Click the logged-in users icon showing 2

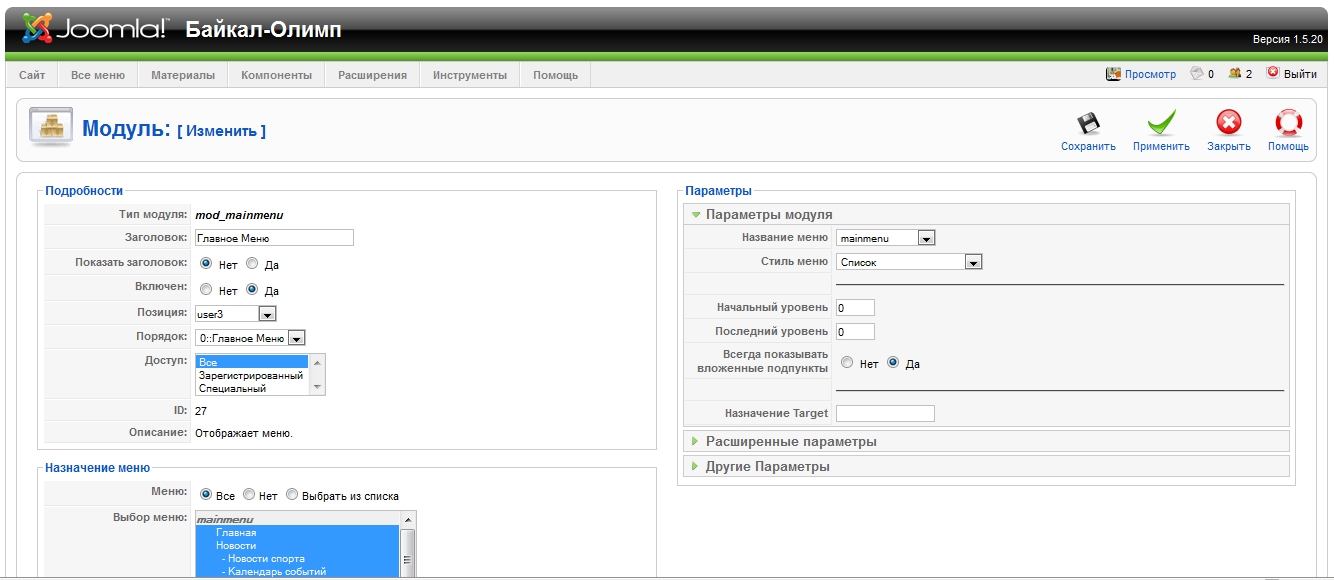[x=1235, y=73]
